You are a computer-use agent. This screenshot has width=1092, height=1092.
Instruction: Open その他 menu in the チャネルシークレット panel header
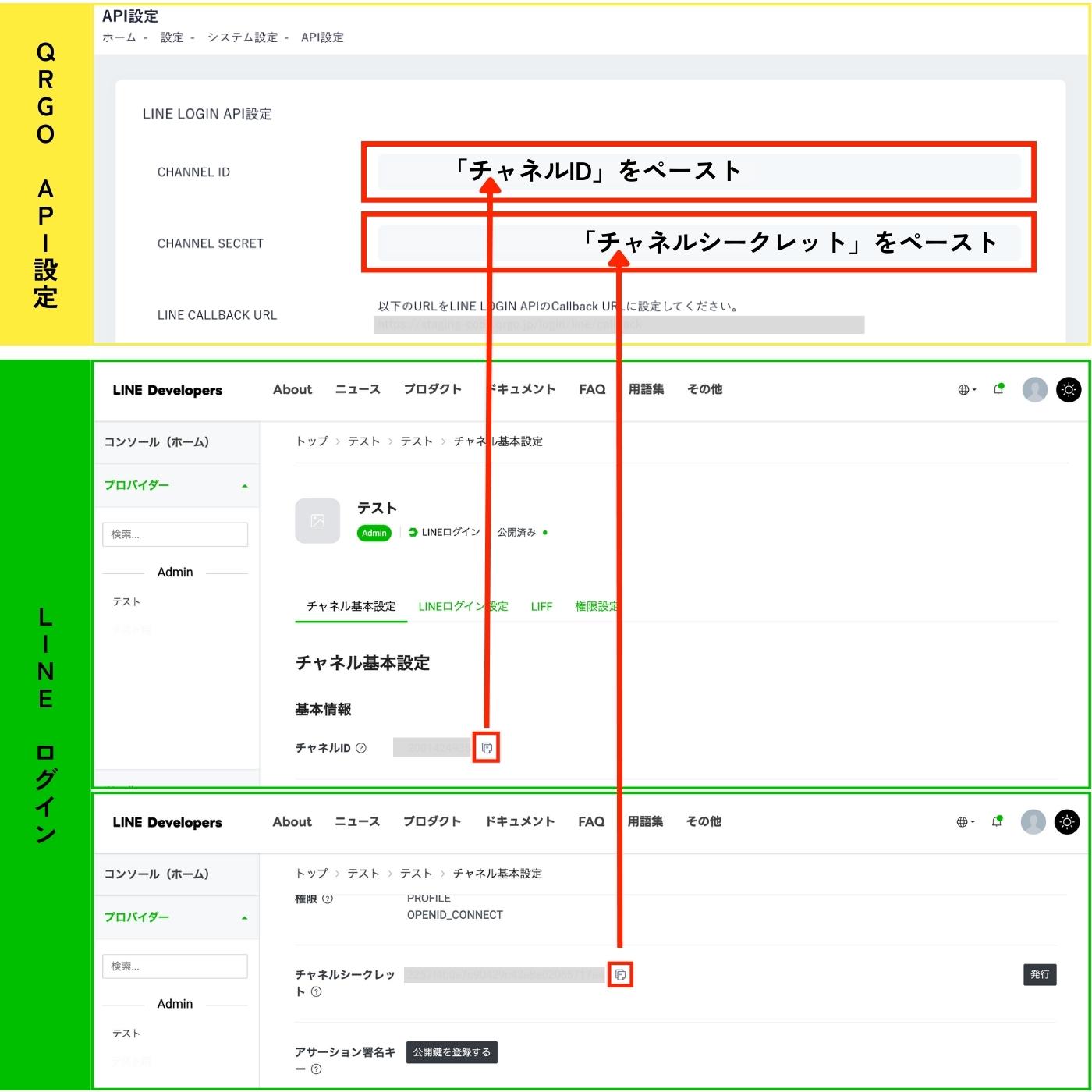pyautogui.click(x=704, y=821)
